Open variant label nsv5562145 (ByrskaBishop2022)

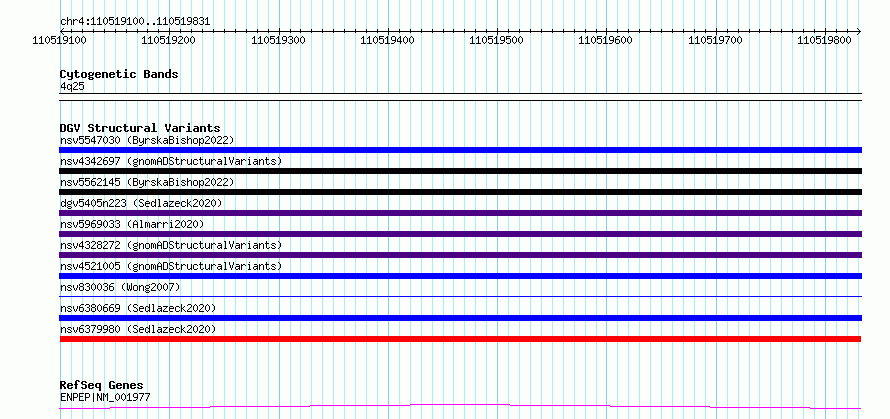coord(147,182)
